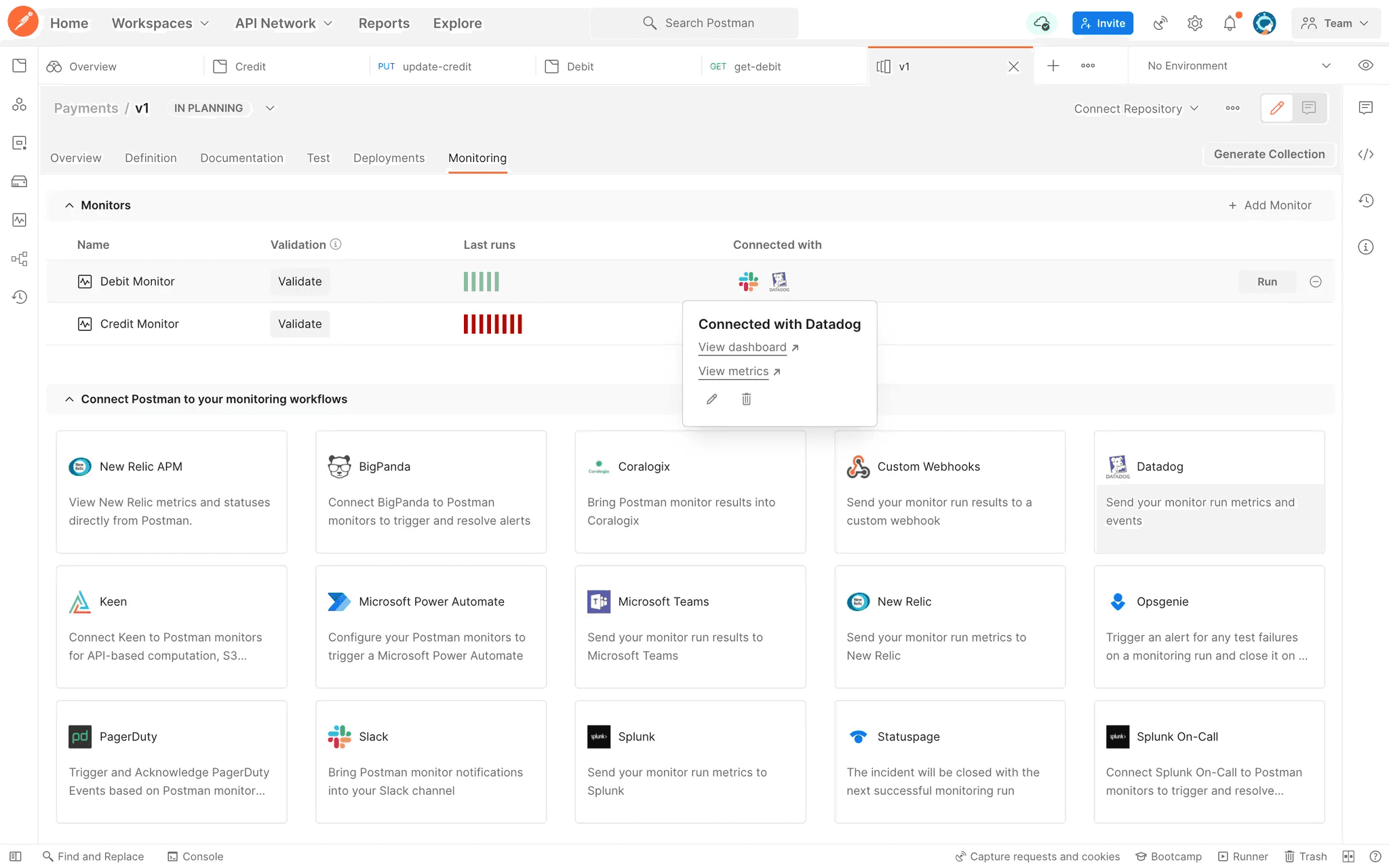Open the Documentation tab

[241, 158]
